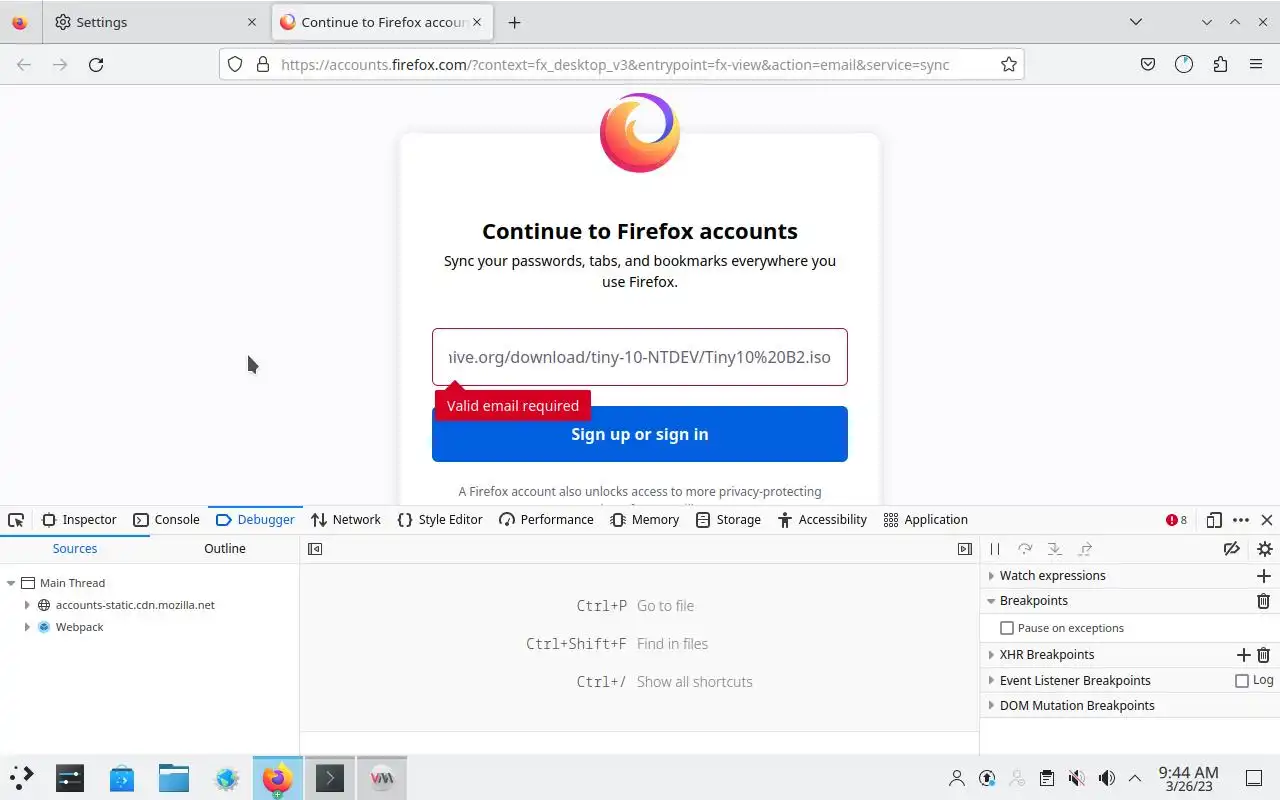1280x800 pixels.
Task: Open the Application panel
Action: (926, 520)
